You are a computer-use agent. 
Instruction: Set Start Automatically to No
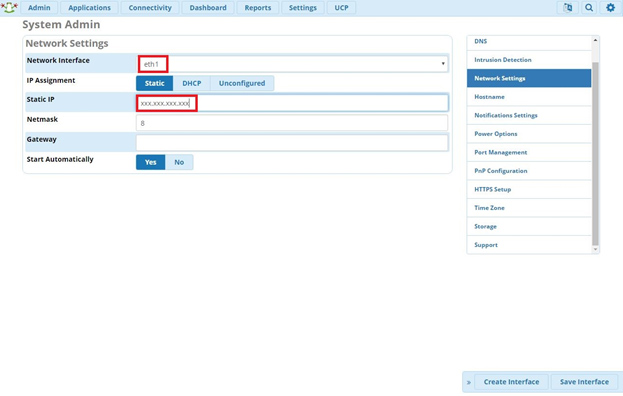pyautogui.click(x=179, y=162)
